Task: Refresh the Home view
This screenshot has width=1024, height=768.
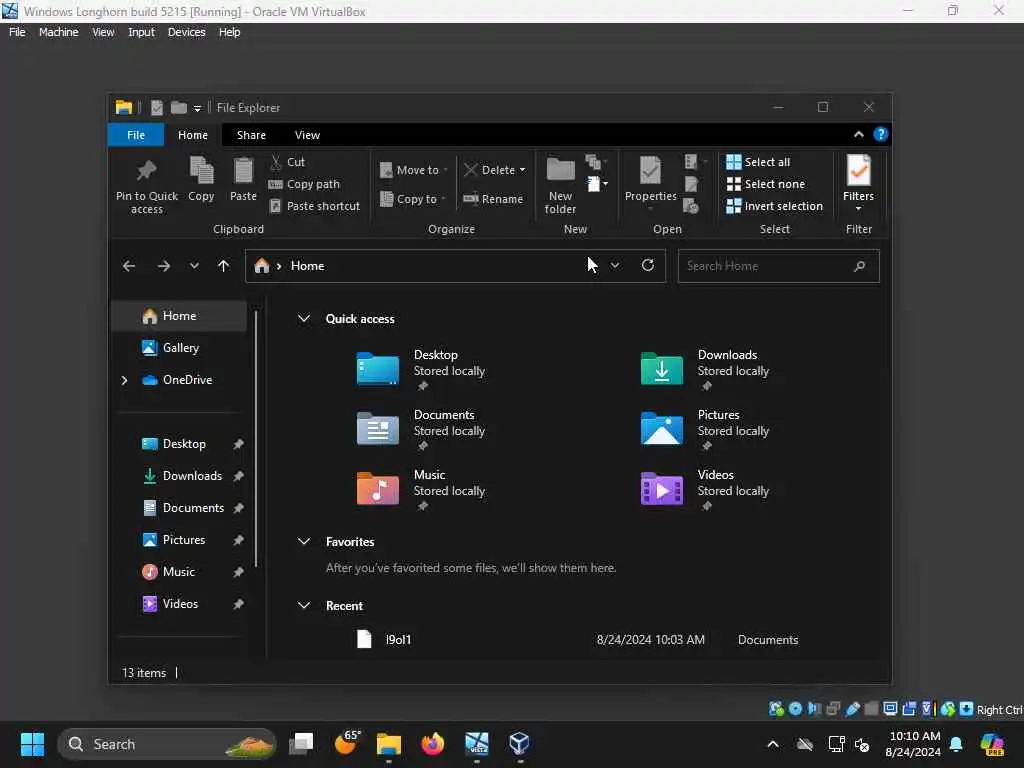Action: pos(648,265)
